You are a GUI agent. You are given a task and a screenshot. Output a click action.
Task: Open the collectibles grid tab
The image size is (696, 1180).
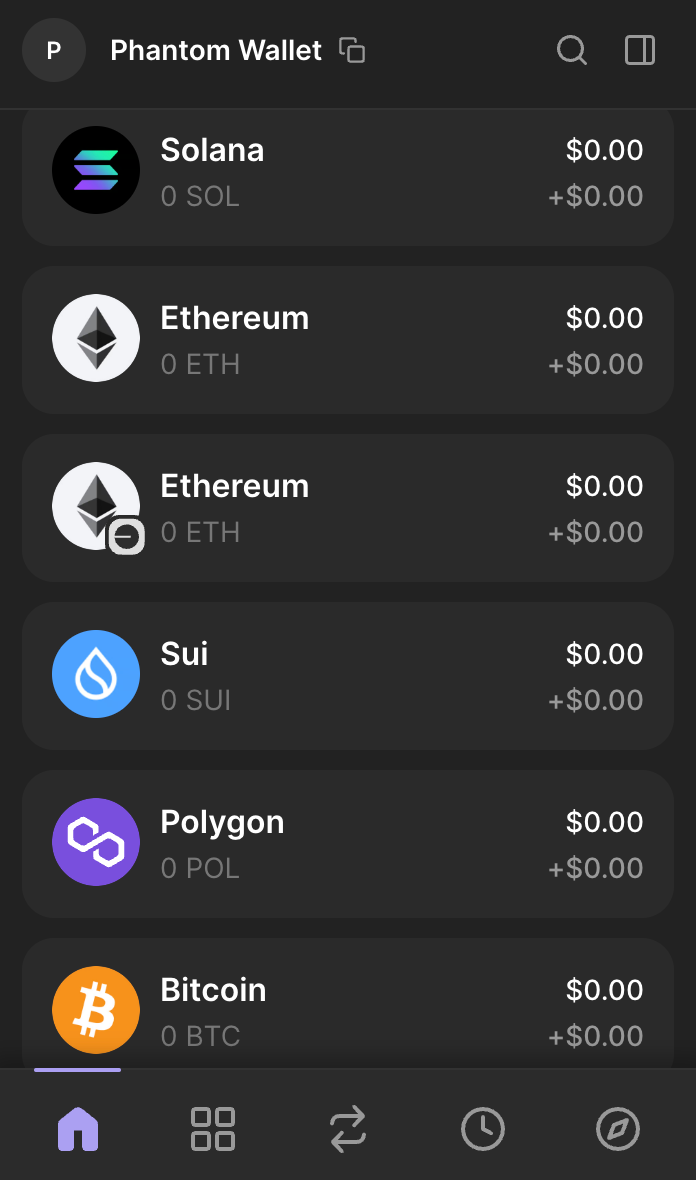[212, 1128]
